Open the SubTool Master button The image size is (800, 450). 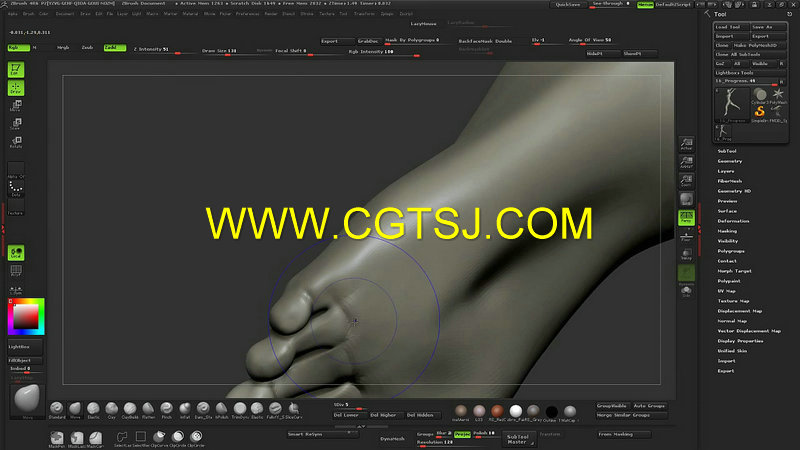click(517, 439)
